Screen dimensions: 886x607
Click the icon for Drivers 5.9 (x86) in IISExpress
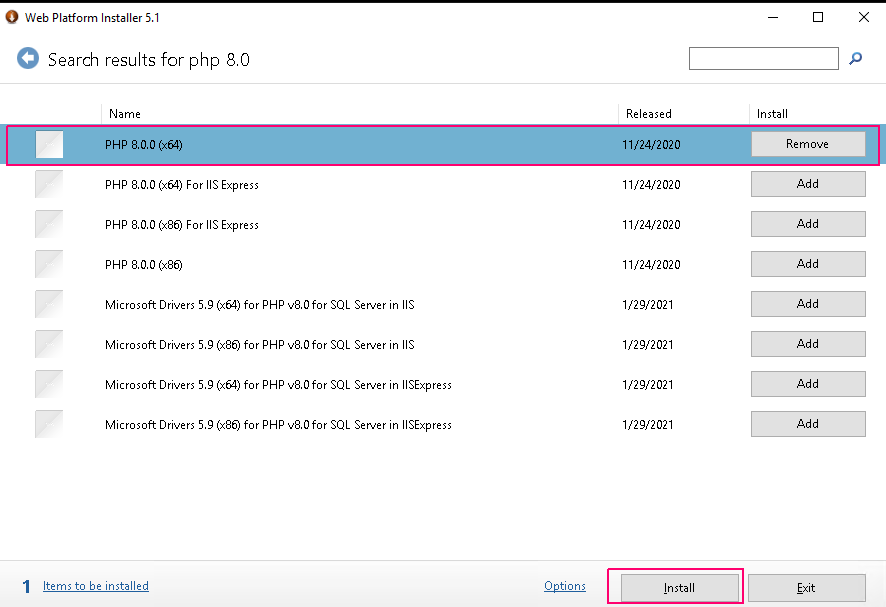click(x=49, y=424)
